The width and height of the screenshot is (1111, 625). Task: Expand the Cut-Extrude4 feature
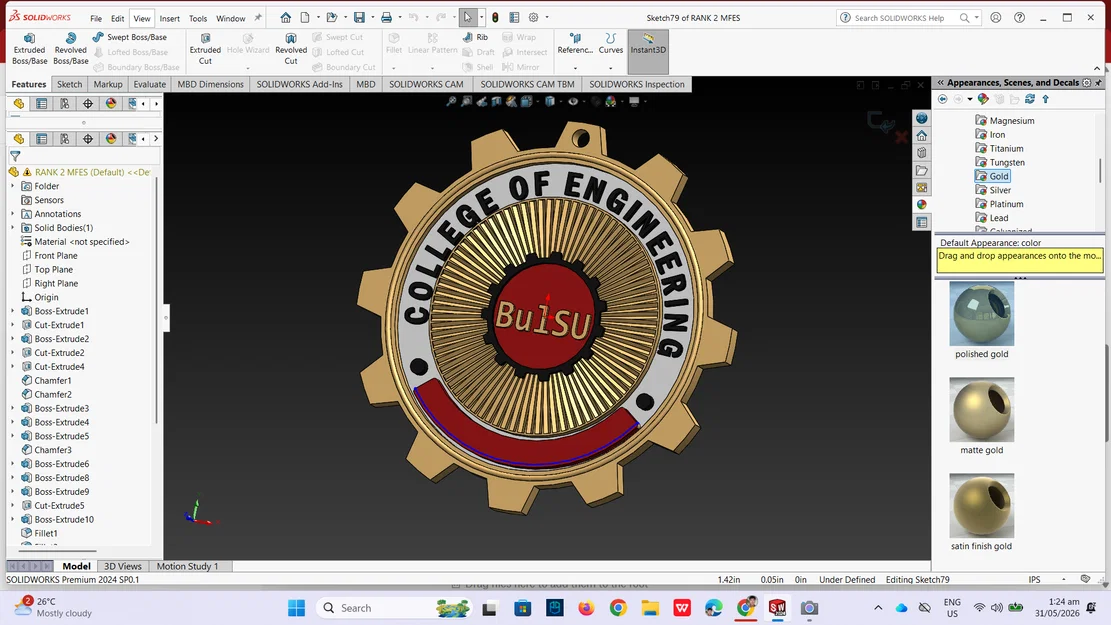click(12, 366)
